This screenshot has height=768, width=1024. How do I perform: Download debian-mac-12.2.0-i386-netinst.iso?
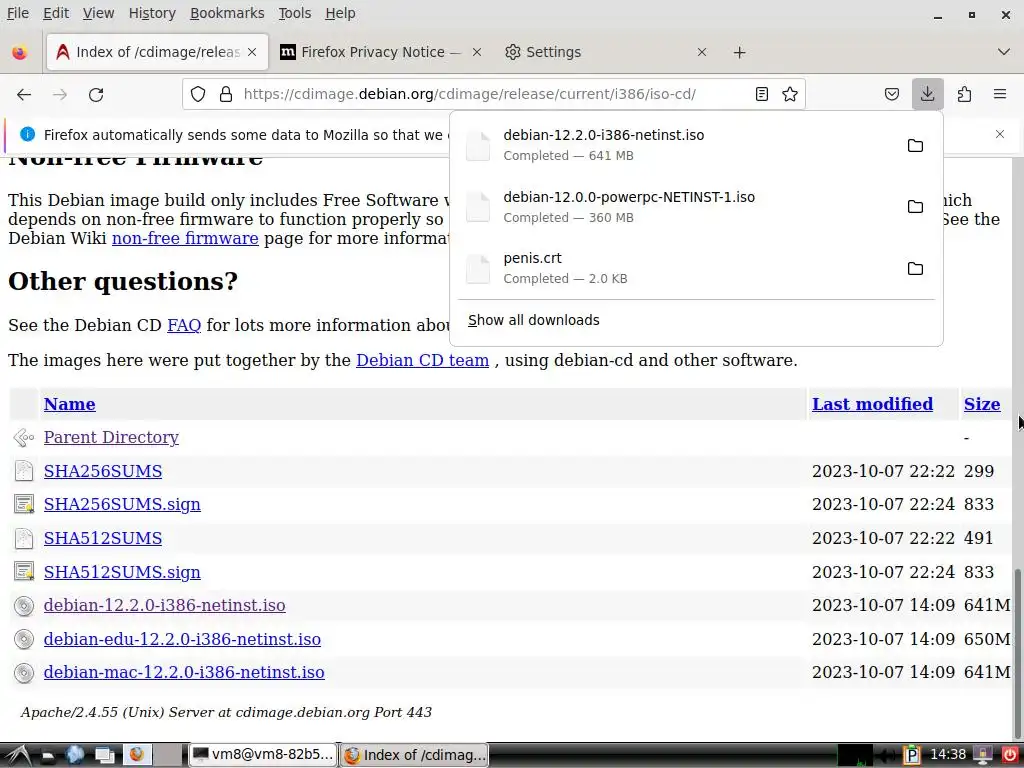(184, 673)
